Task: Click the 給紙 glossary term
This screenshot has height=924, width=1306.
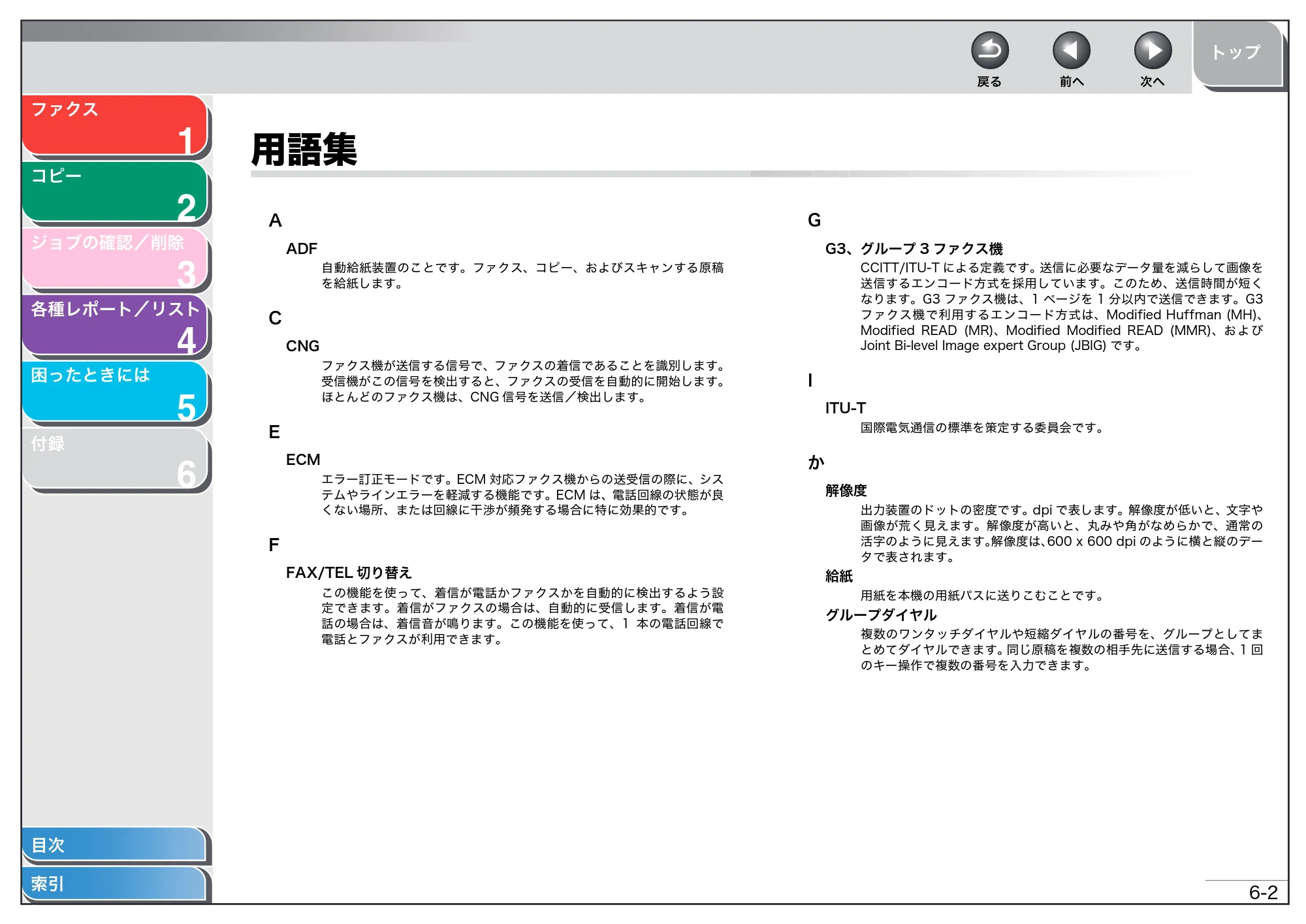Action: click(838, 576)
